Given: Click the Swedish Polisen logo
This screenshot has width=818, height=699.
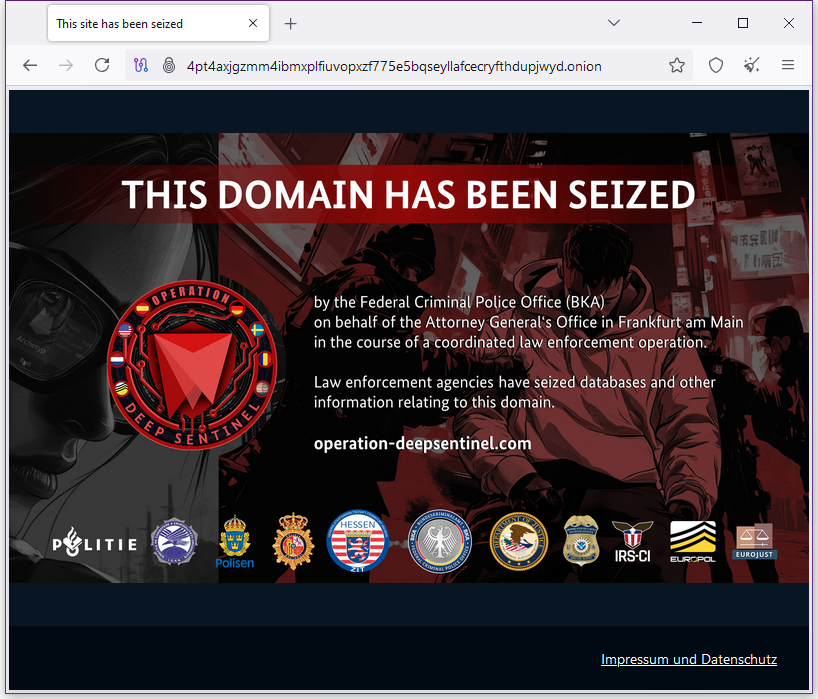Looking at the screenshot, I should (x=234, y=542).
